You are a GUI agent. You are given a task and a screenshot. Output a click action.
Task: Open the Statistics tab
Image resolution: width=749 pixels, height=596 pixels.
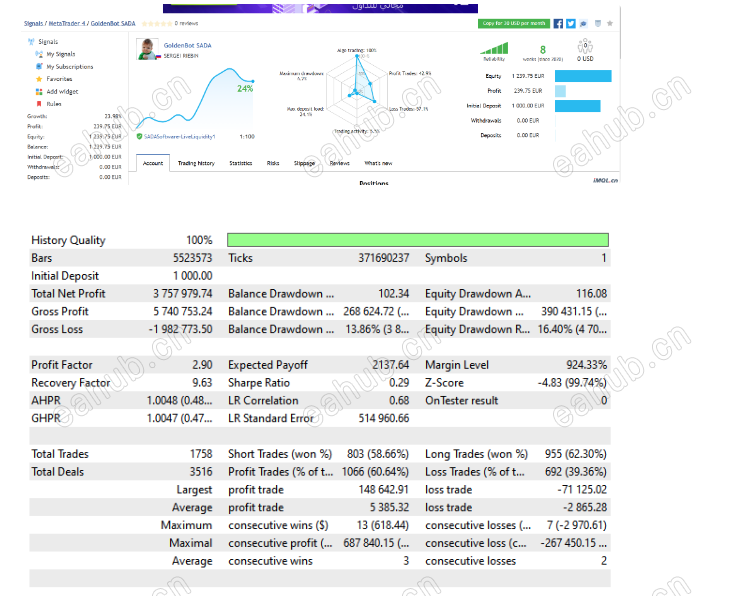point(241,163)
